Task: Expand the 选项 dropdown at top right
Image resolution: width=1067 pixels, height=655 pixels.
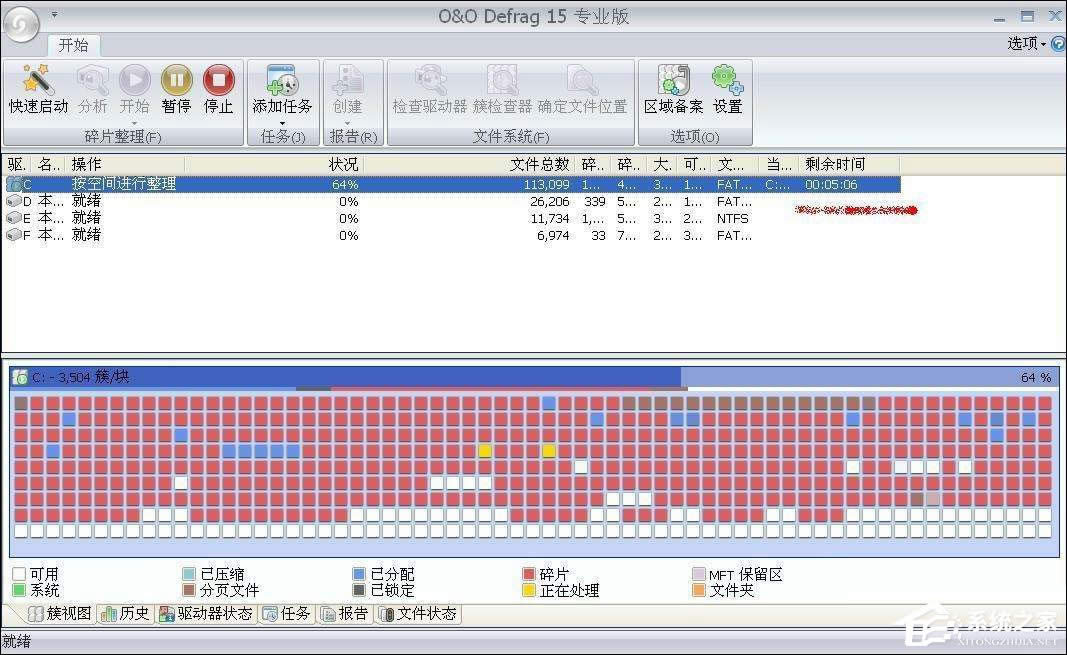Action: click(1026, 44)
